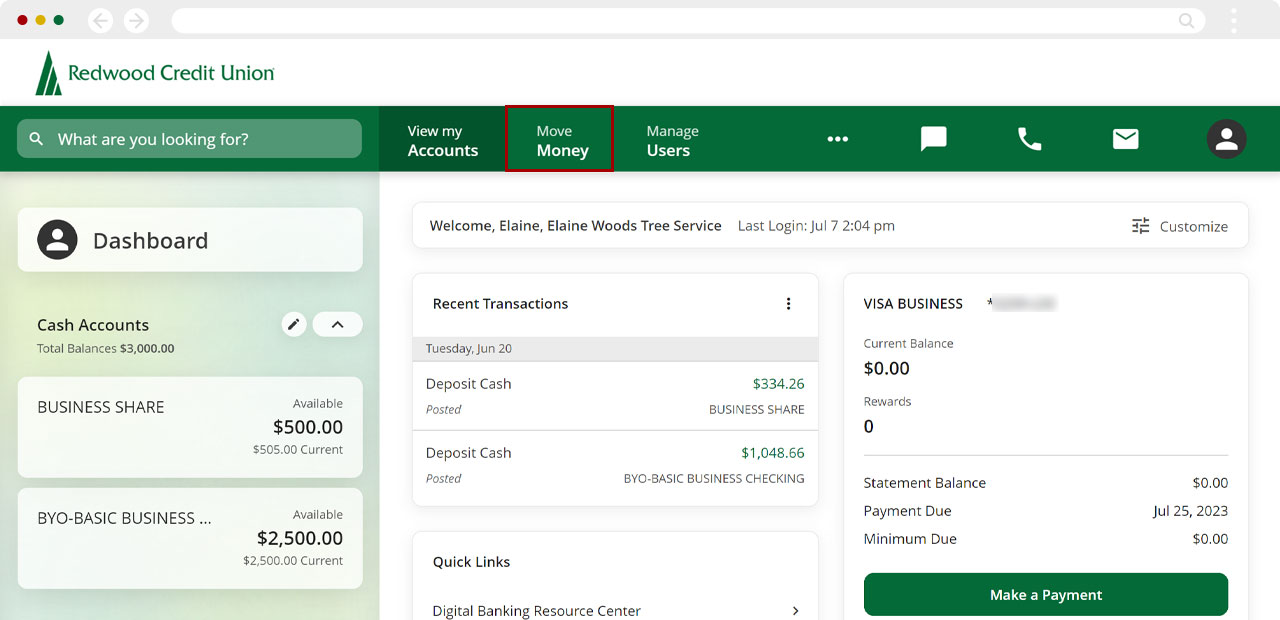The height and width of the screenshot is (620, 1280).
Task: Edit Cash Accounts with the pencil icon
Action: (293, 324)
